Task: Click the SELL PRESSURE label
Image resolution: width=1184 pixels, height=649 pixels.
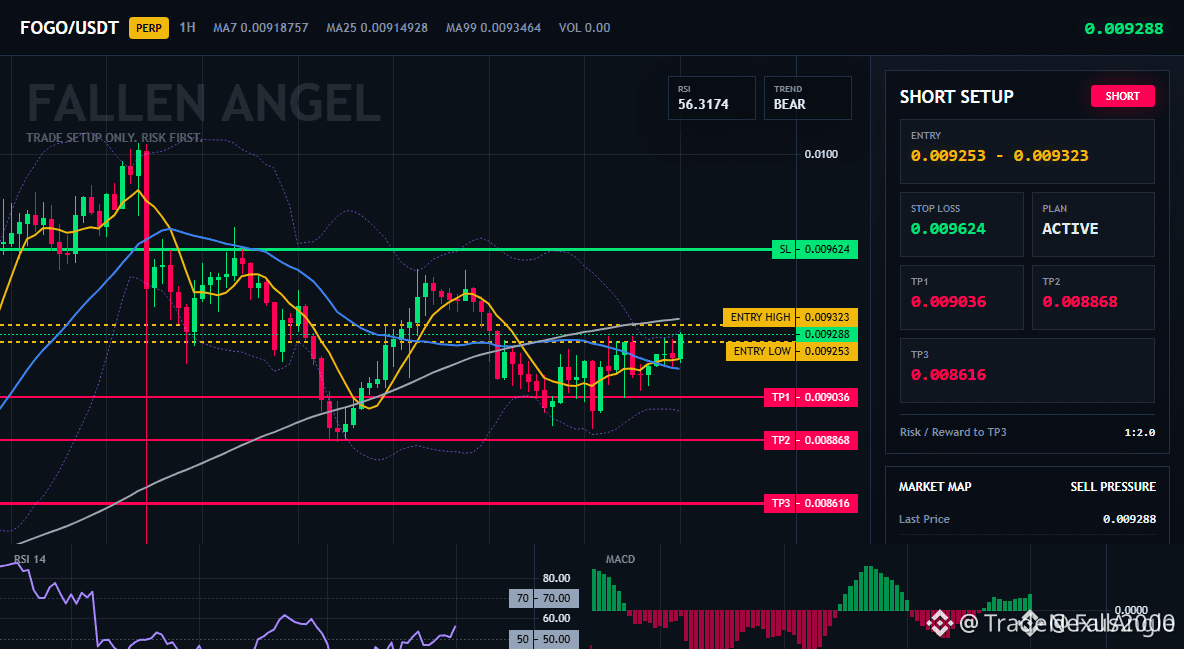Action: [1113, 487]
